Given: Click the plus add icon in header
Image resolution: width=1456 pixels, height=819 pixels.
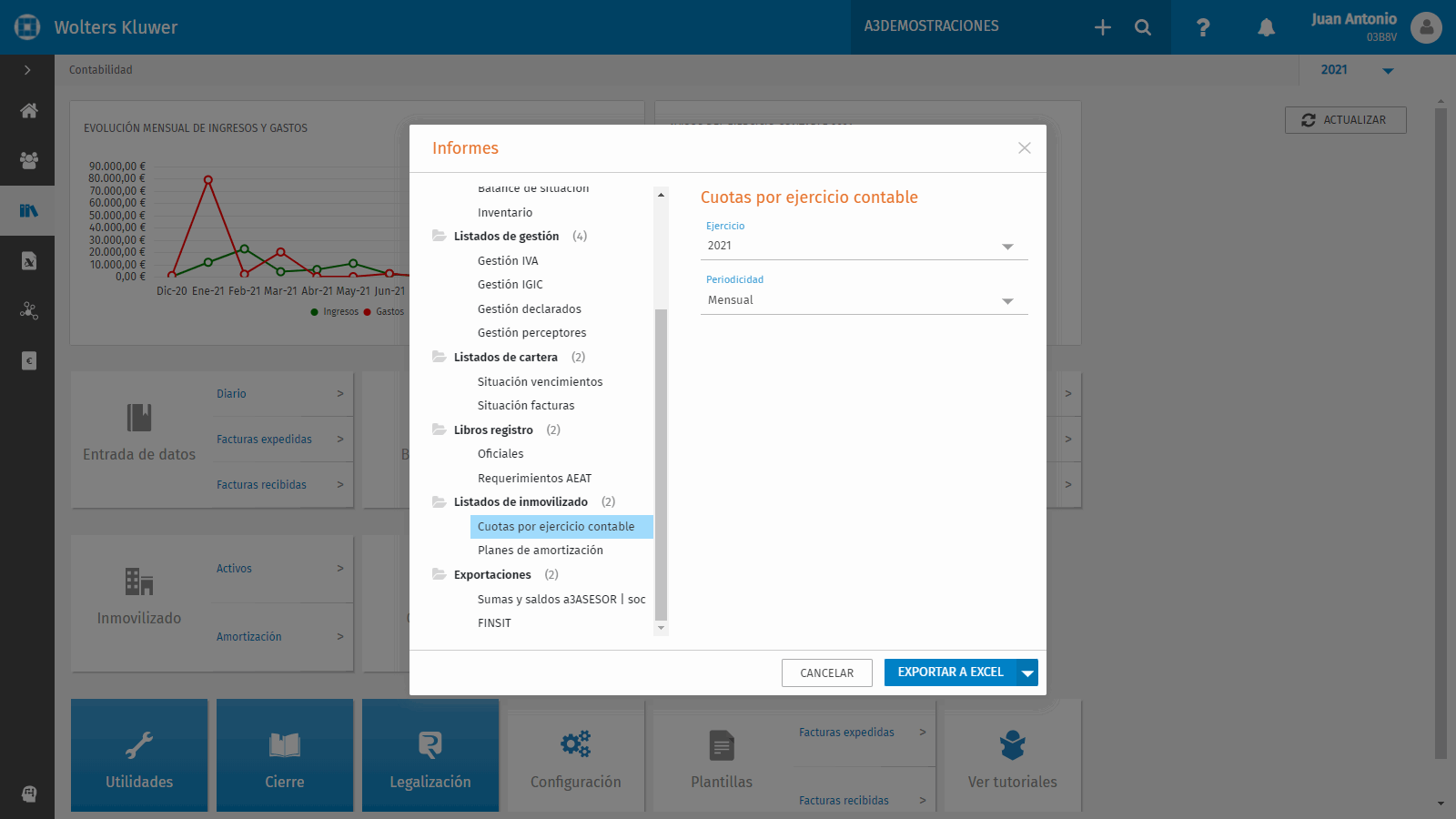Looking at the screenshot, I should 1103,27.
